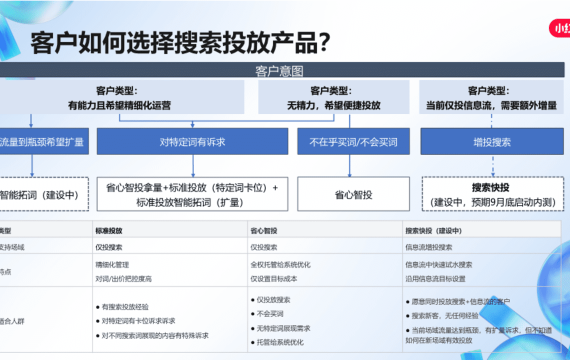Screen dimensions: 570x360
Task: Click the text 仅设置目标成本
Action: coord(274,279)
